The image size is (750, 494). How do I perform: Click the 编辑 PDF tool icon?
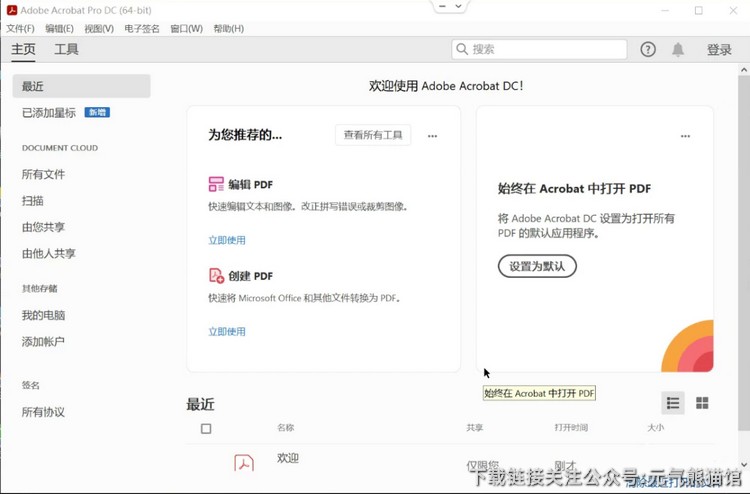click(216, 184)
